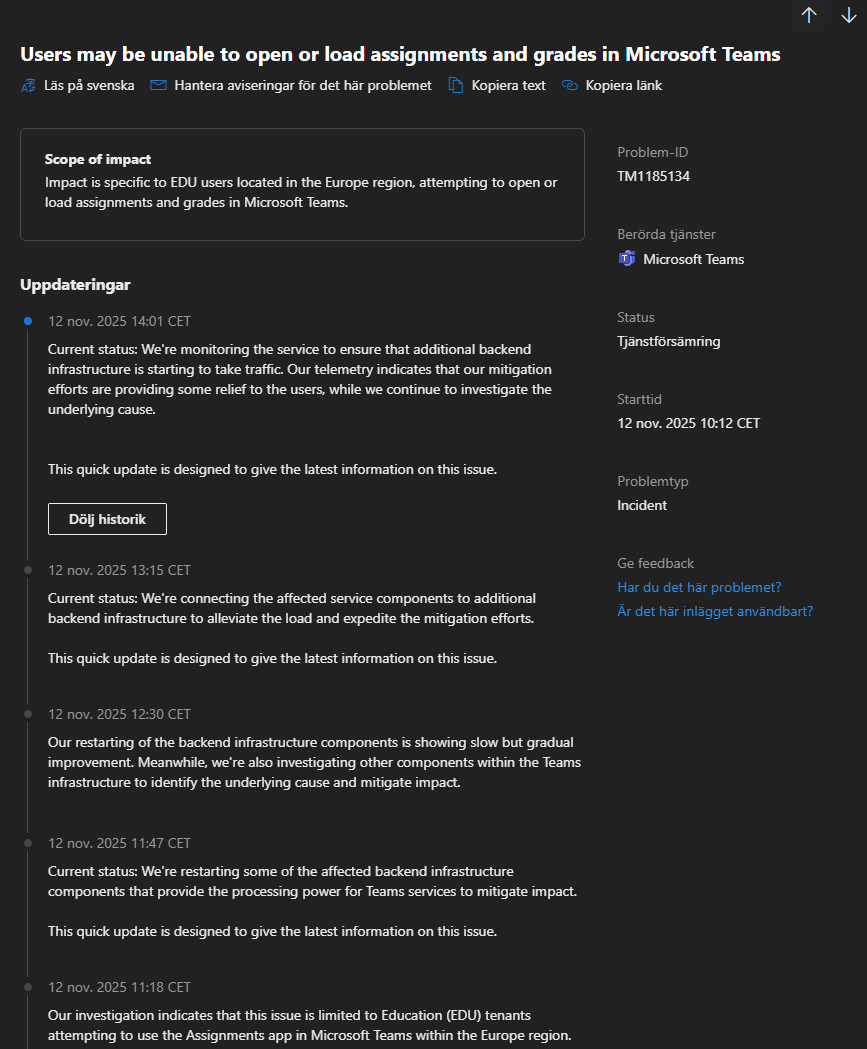
Task: Open Har du det här problemet? link
Action: tap(699, 587)
